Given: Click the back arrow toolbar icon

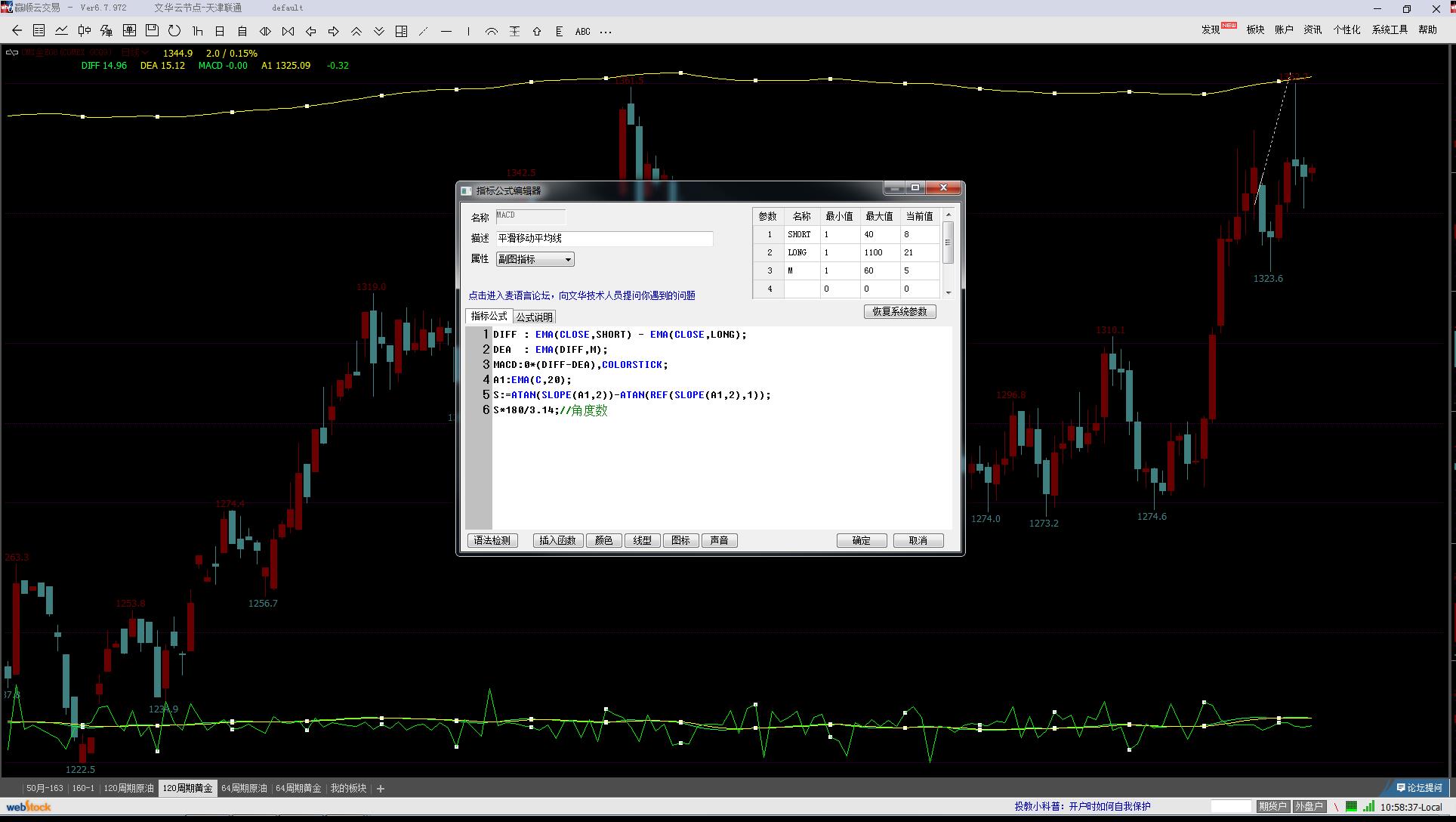Looking at the screenshot, I should tap(17, 31).
